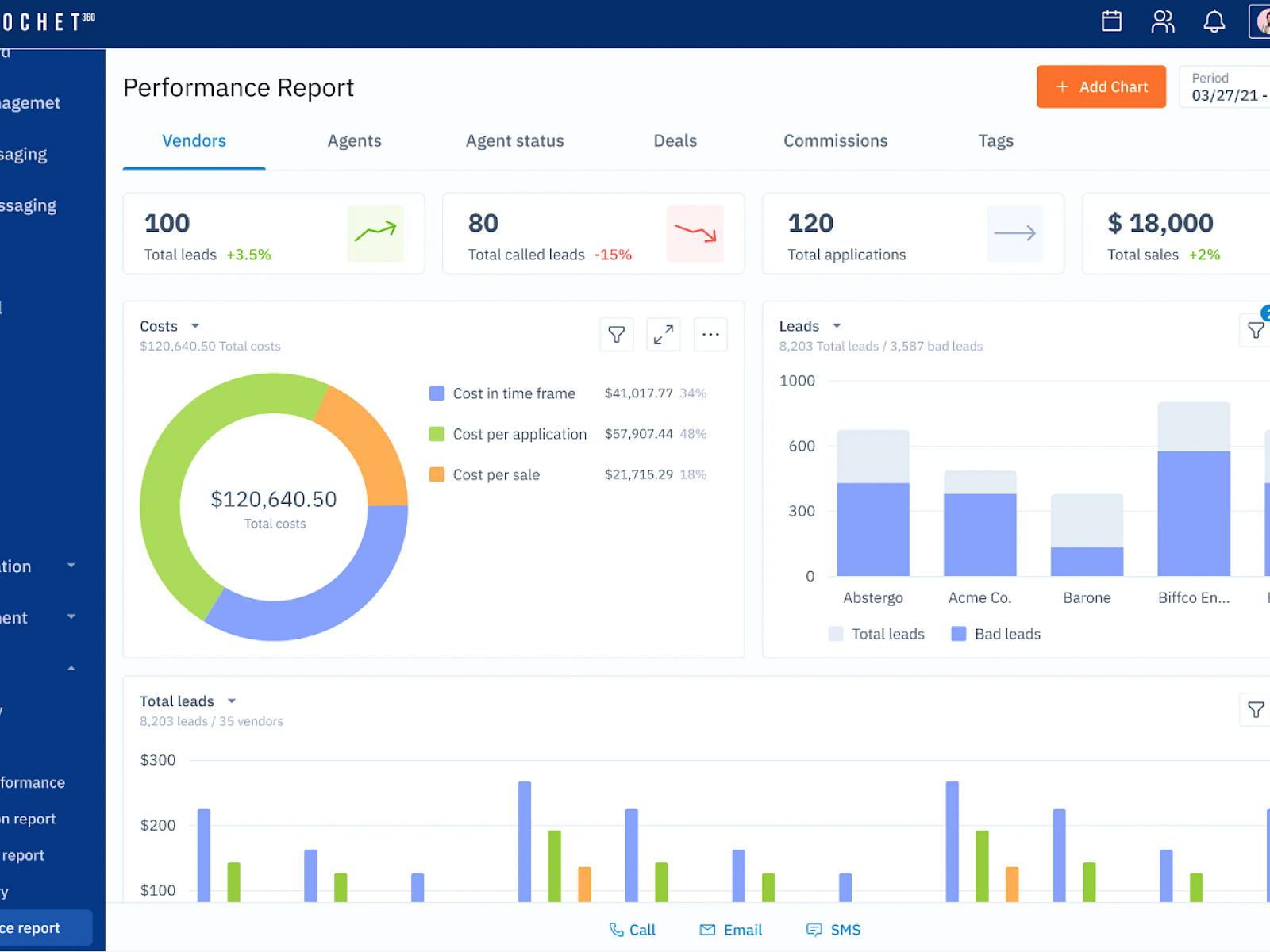Image resolution: width=1270 pixels, height=952 pixels.
Task: Click the Barone bar in Leads chart
Action: (x=1087, y=535)
